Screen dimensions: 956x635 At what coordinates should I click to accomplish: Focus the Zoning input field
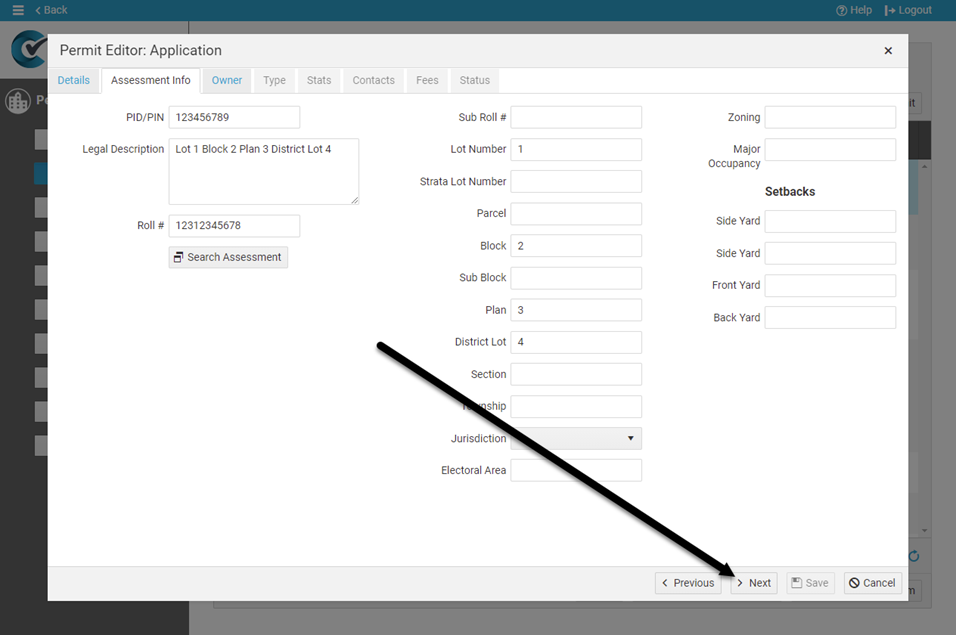coord(830,117)
